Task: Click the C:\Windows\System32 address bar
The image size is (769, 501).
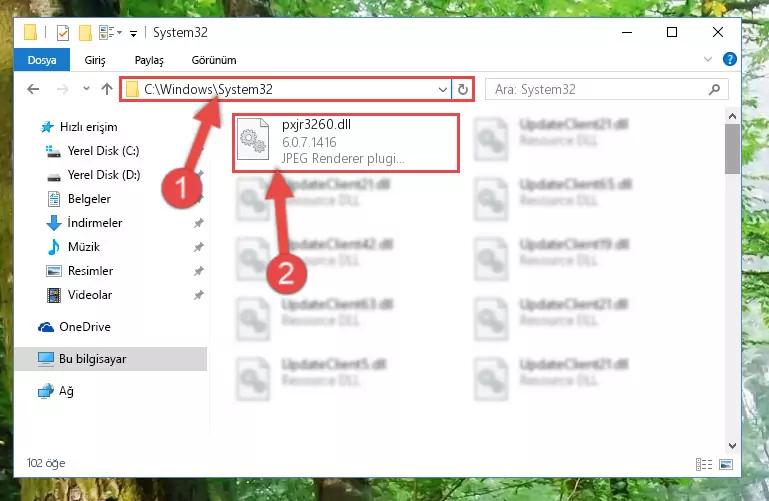Action: pos(285,89)
